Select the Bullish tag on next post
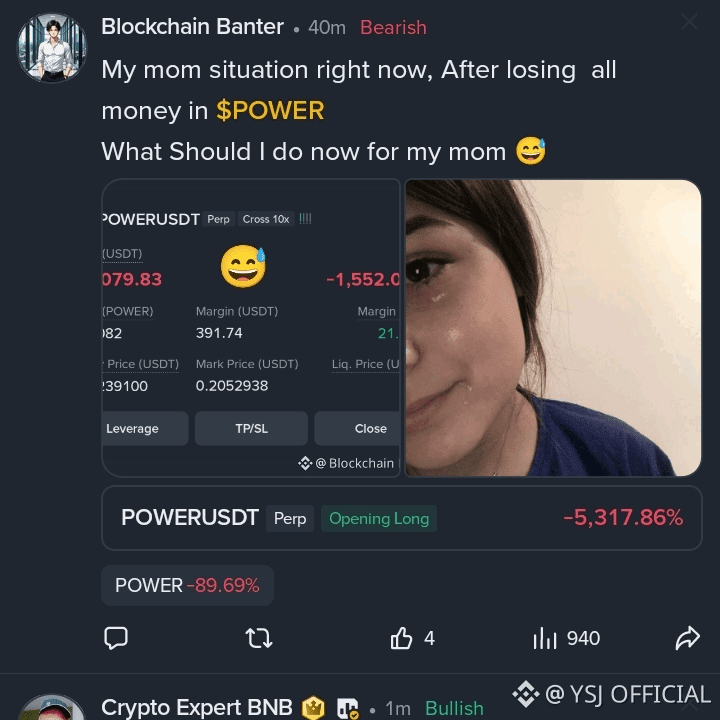 pos(454,708)
